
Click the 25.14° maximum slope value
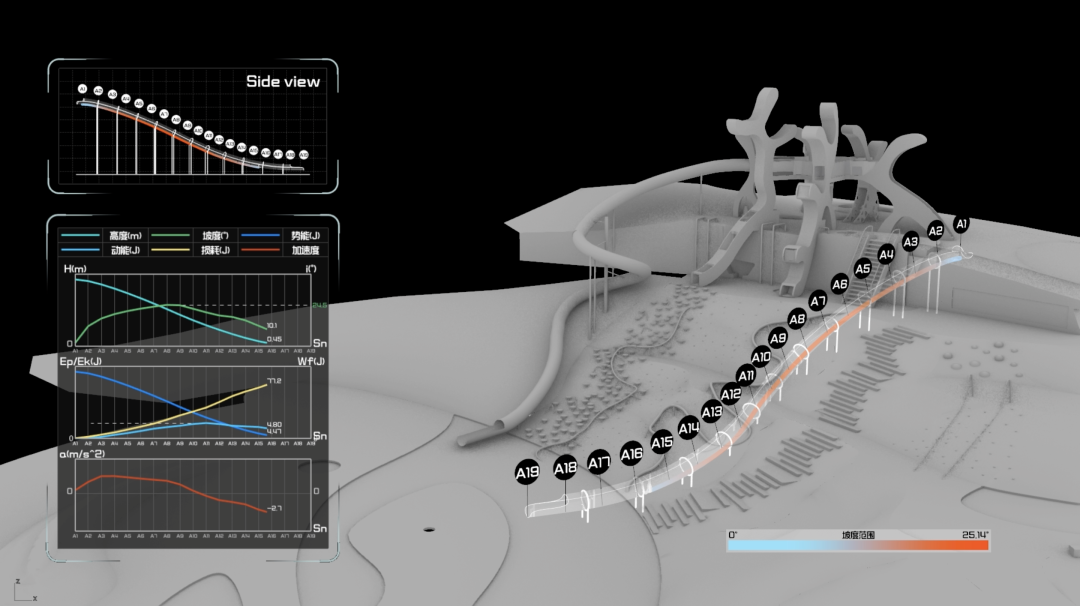click(x=975, y=535)
